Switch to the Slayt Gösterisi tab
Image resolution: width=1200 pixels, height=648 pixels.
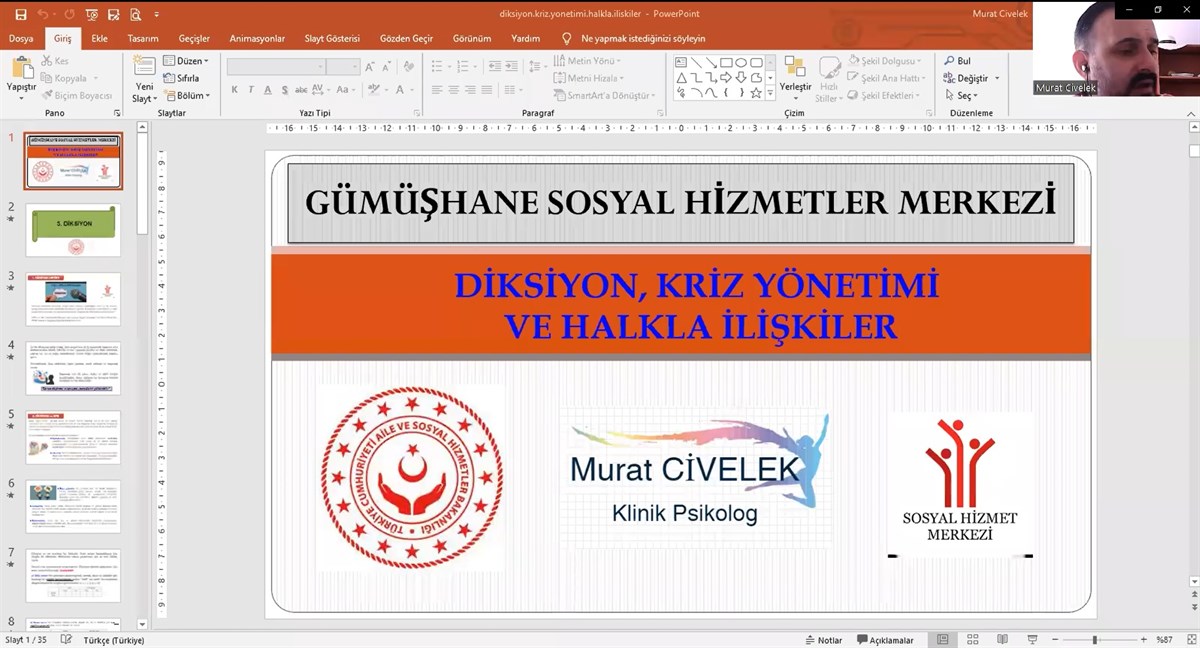pos(332,38)
